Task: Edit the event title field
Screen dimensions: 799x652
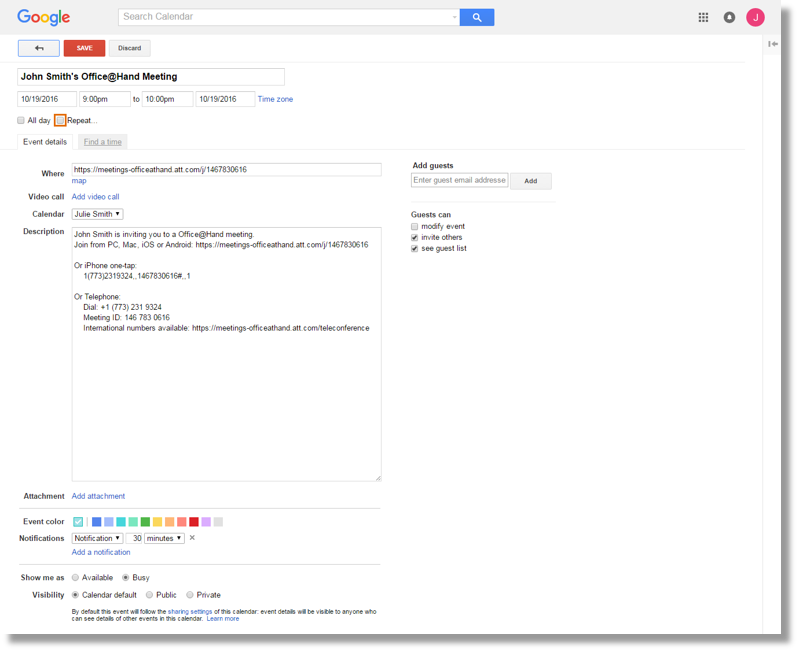Action: 151,77
